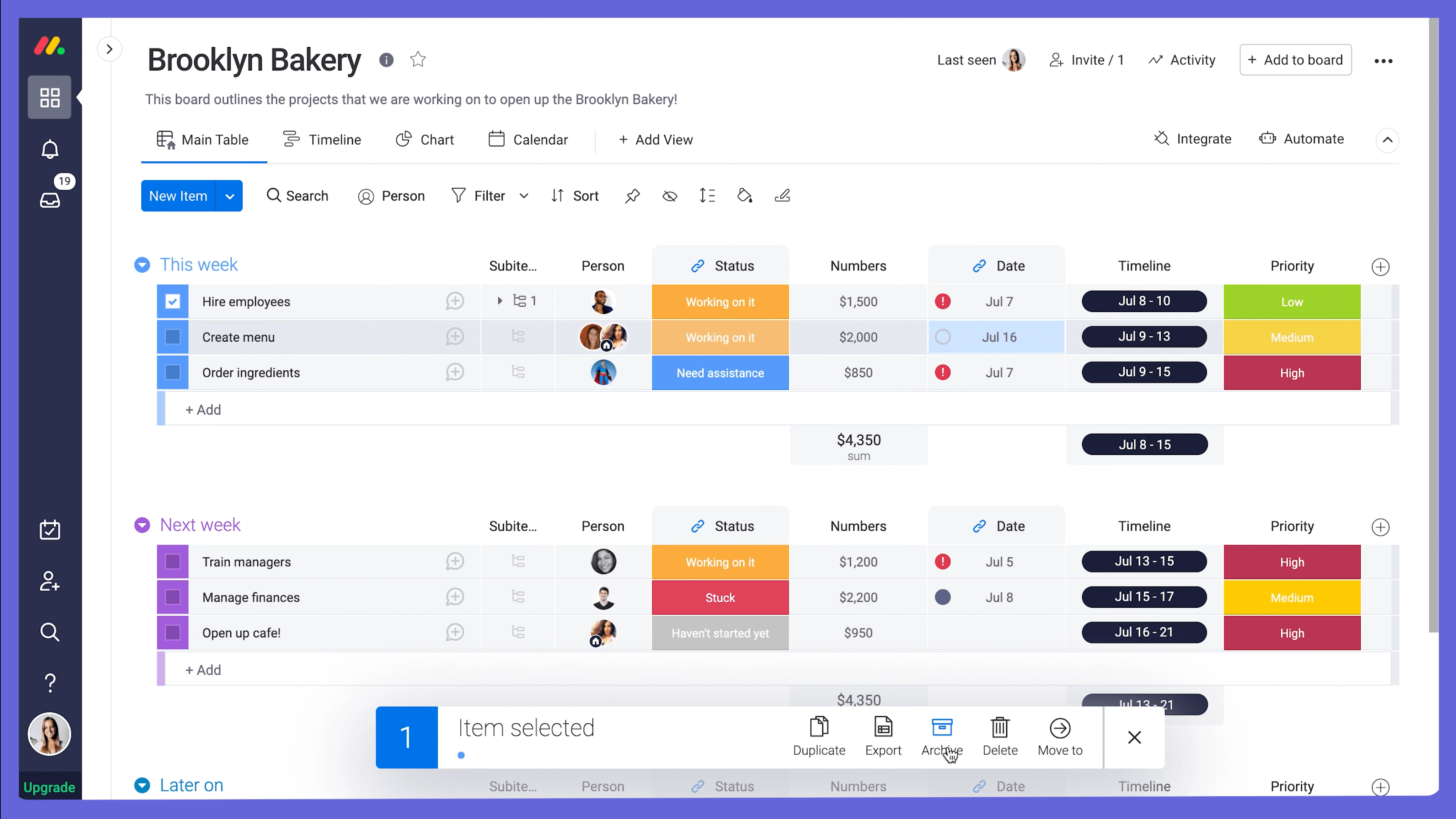Click the High priority cell for Order ingredients
Viewport: 1456px width, 819px height.
pyautogui.click(x=1291, y=373)
